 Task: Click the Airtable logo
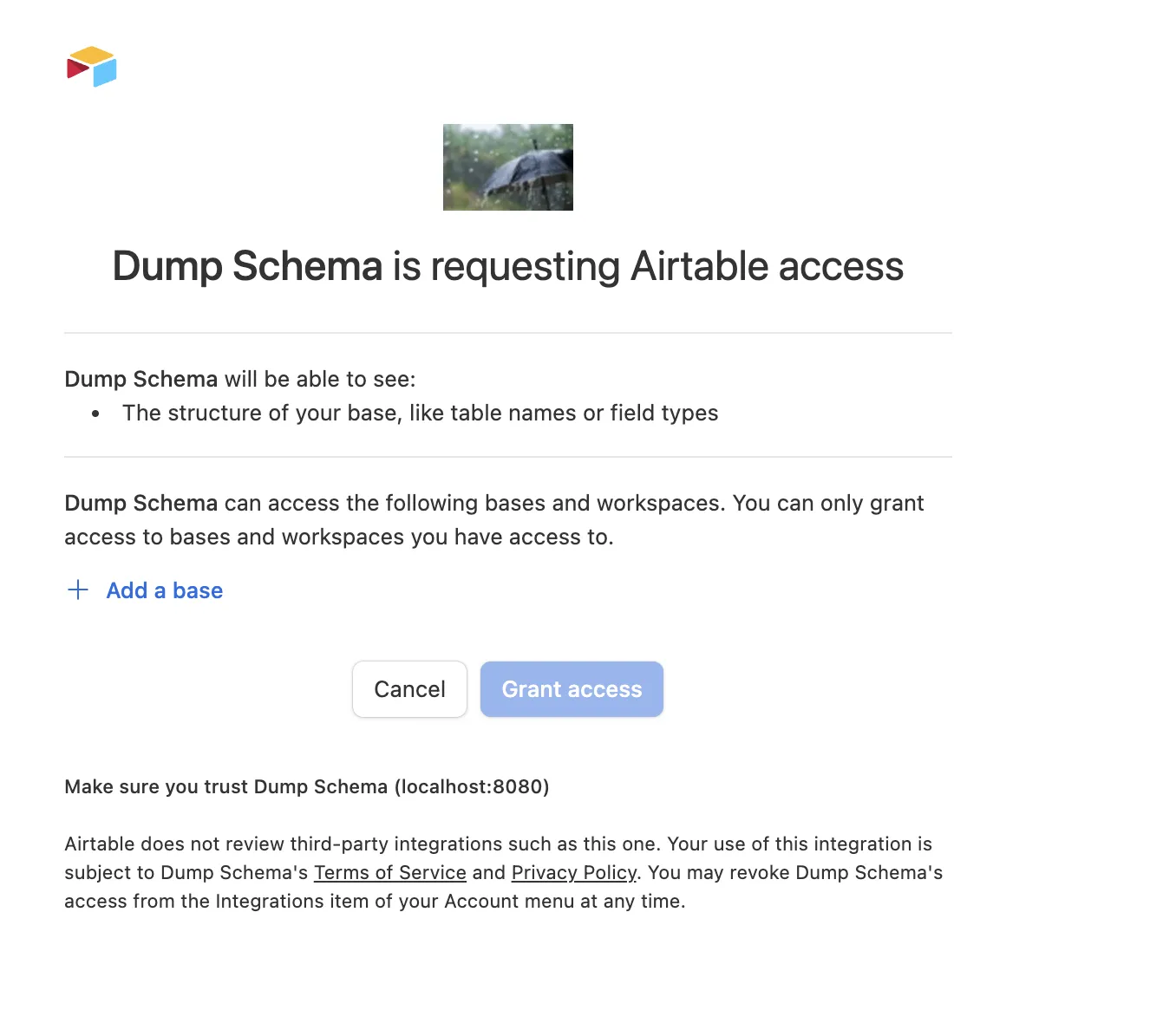(91, 67)
